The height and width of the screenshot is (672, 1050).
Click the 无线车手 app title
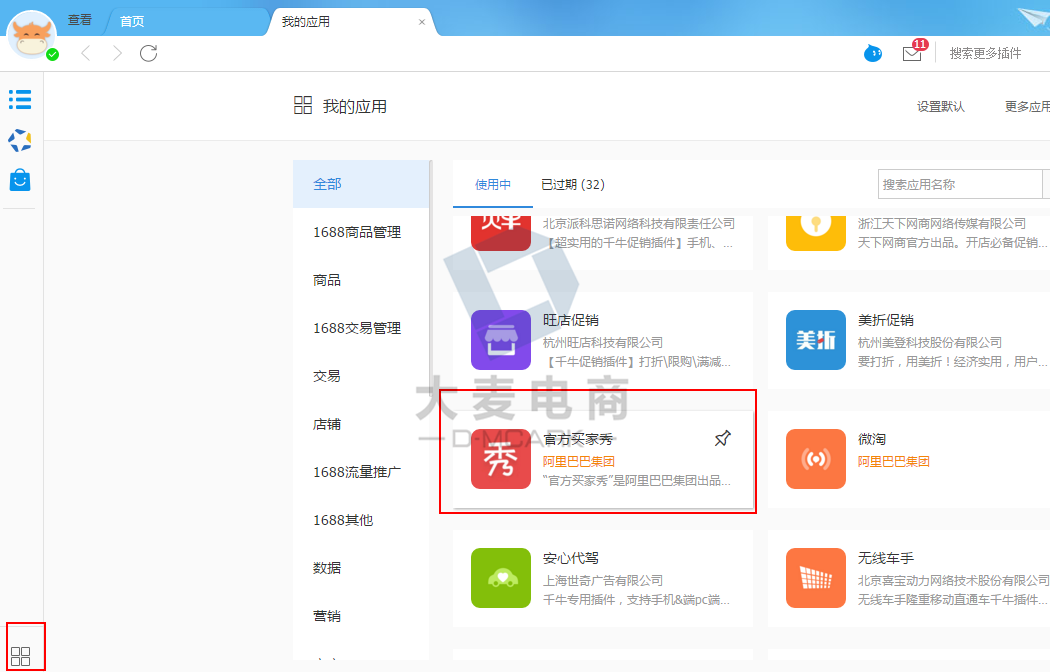coord(885,558)
